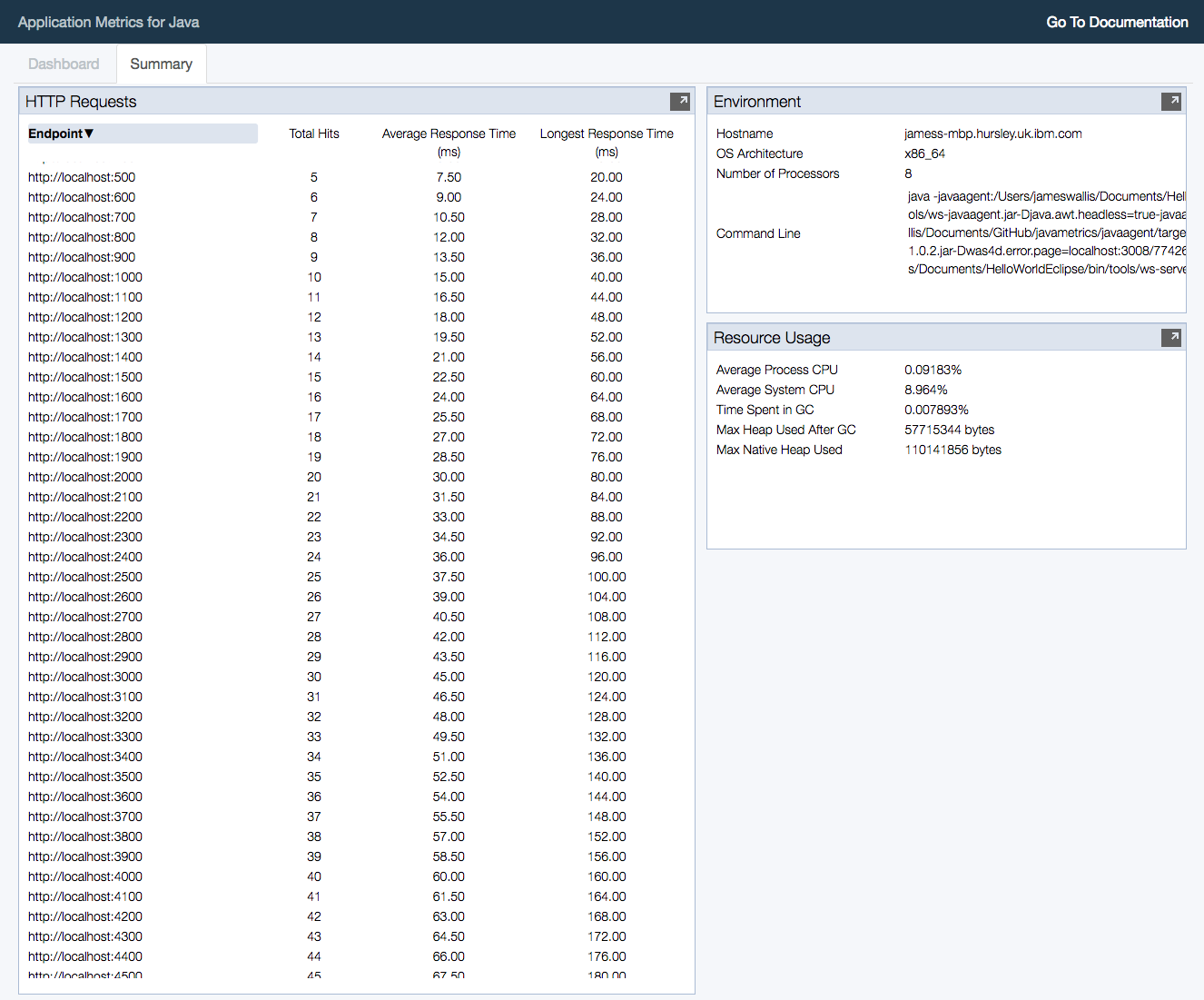Viewport: 1204px width, 1000px height.
Task: Click the http://localhost:4400 endpoint row
Action: point(84,956)
